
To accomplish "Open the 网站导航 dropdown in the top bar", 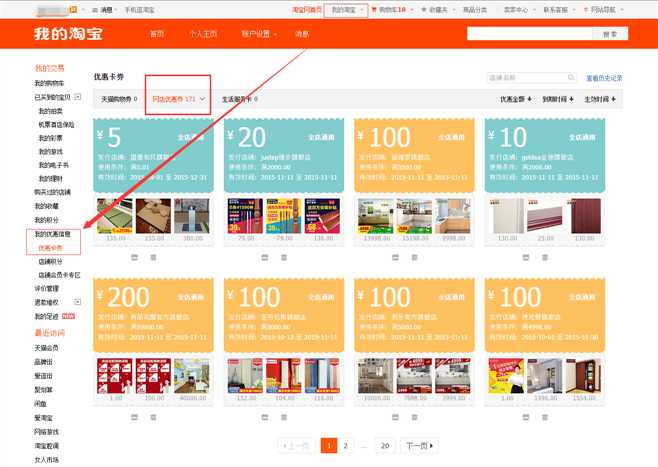I will (603, 9).
